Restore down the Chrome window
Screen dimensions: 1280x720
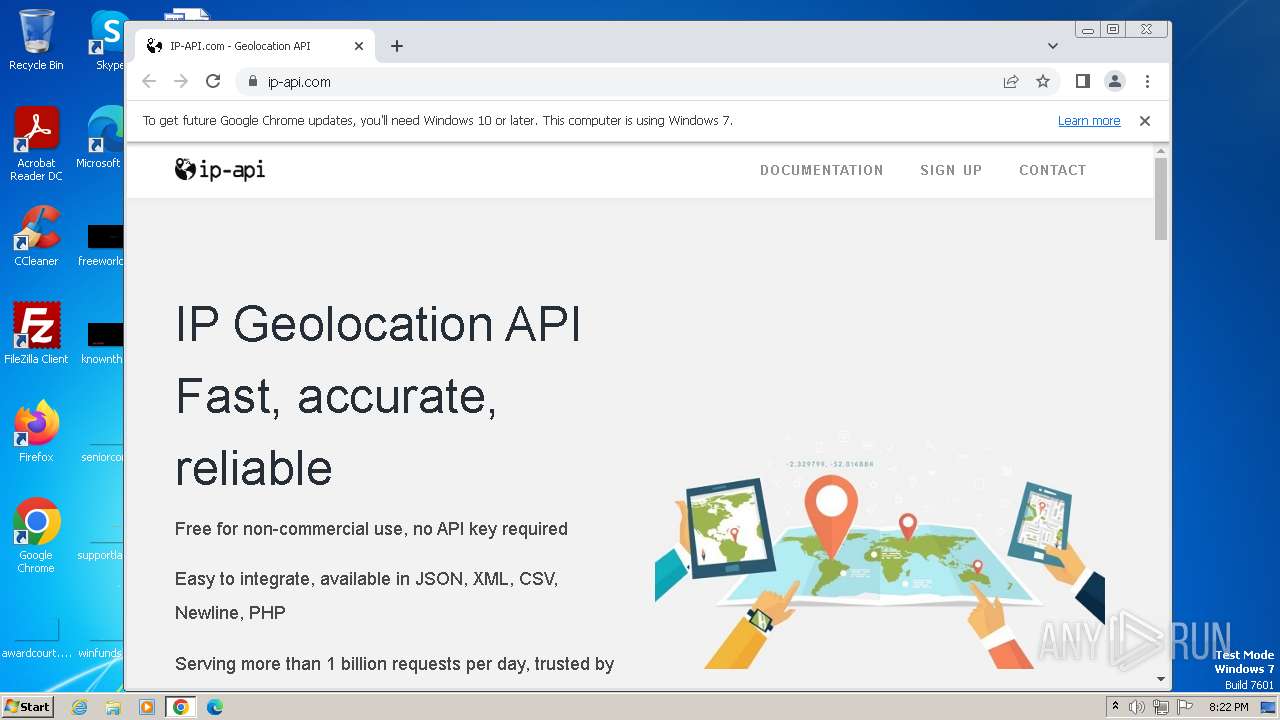pyautogui.click(x=1112, y=30)
